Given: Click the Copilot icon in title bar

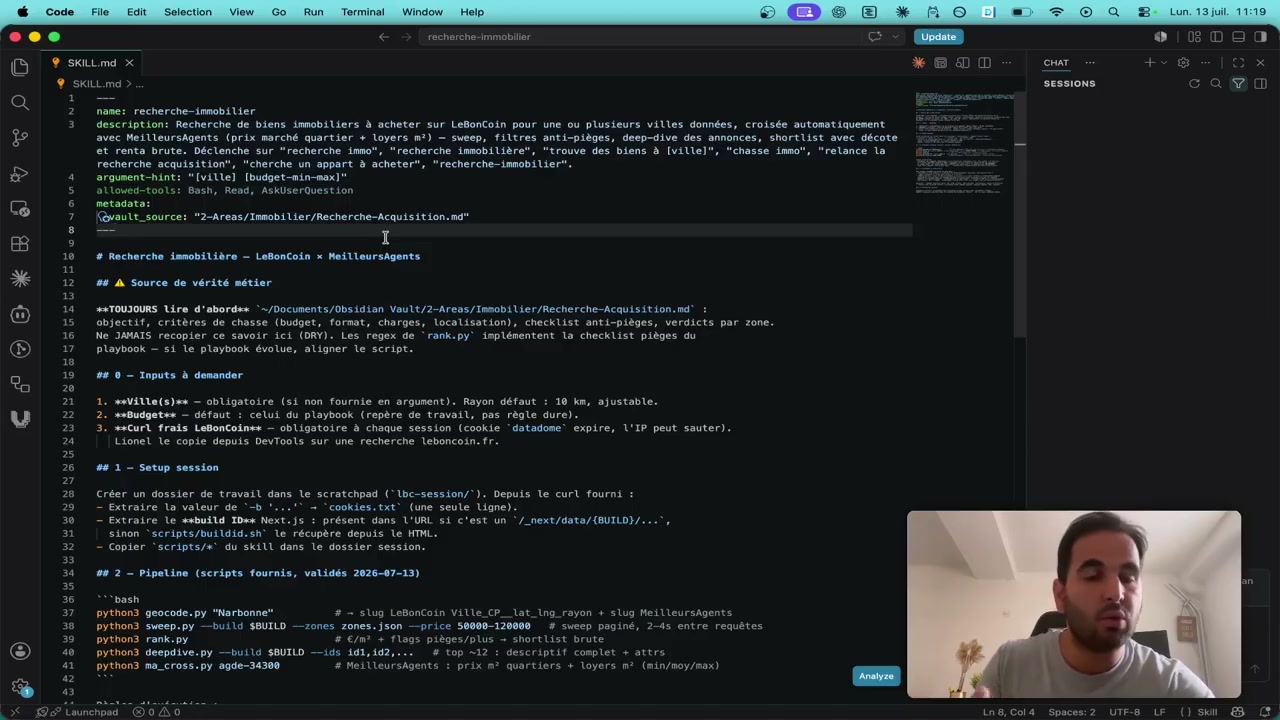Looking at the screenshot, I should [874, 37].
